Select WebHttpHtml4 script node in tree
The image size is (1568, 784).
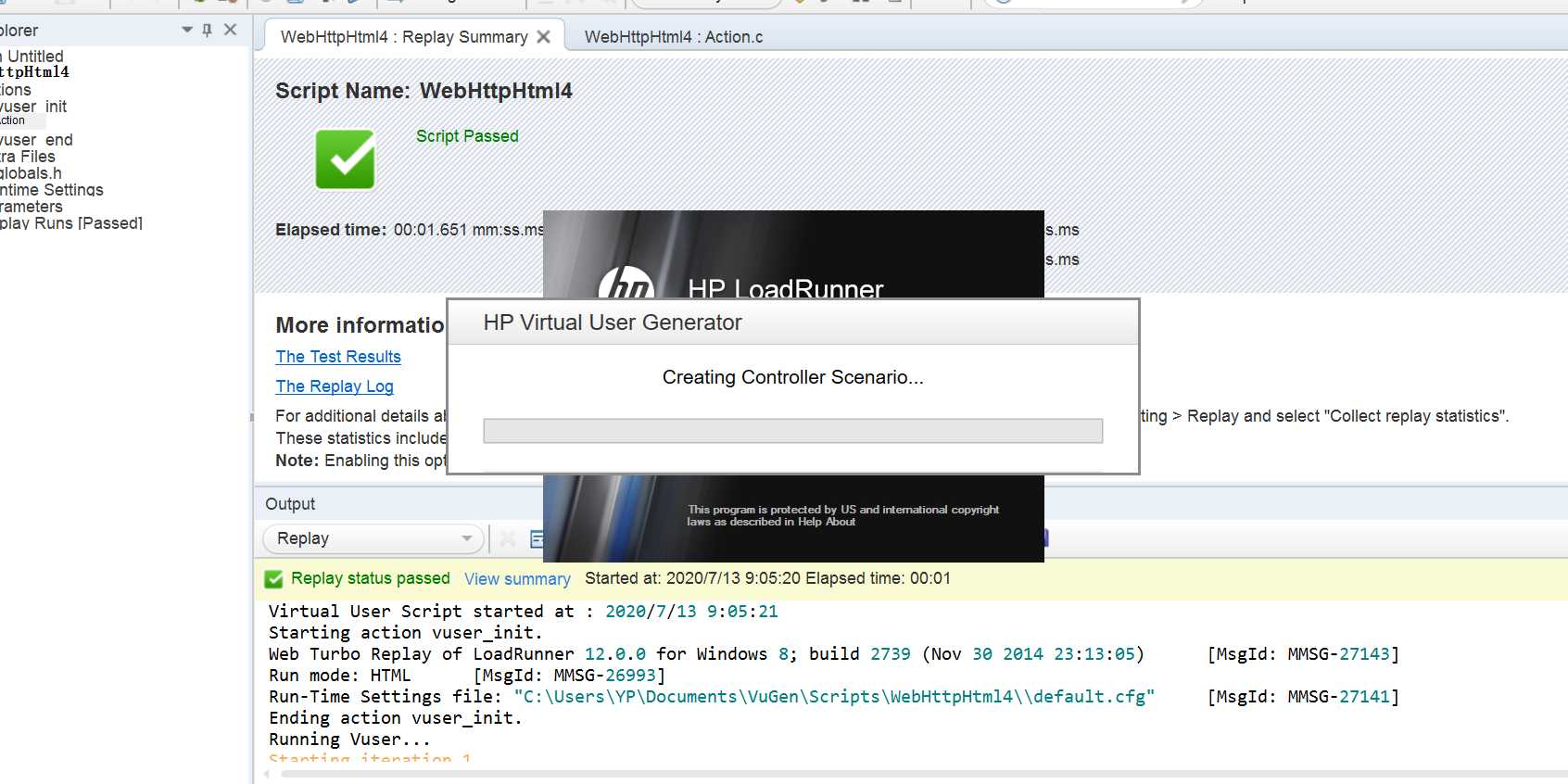(x=34, y=72)
